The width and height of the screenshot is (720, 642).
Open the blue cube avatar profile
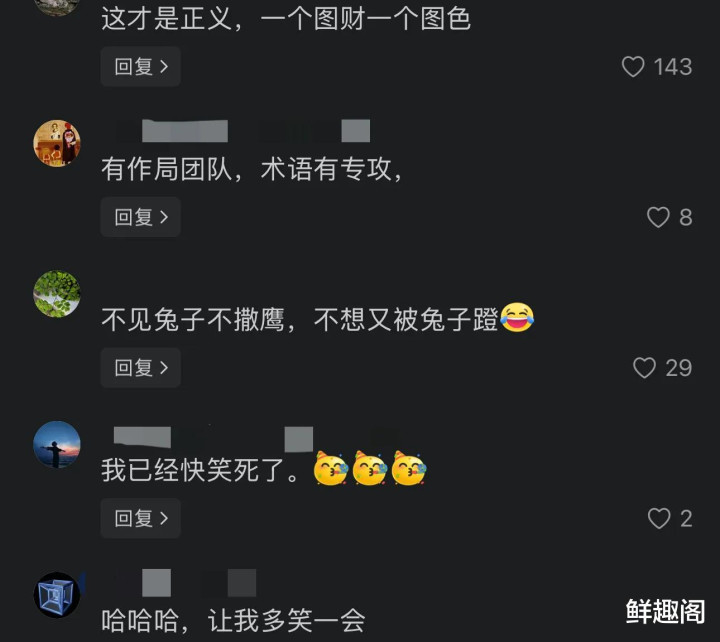pos(57,595)
